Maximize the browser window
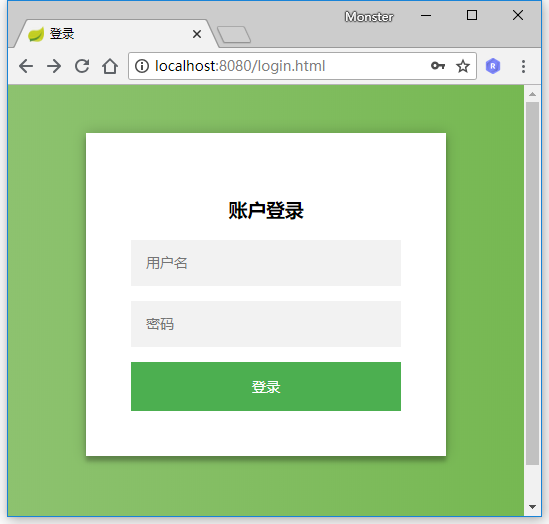 472,15
